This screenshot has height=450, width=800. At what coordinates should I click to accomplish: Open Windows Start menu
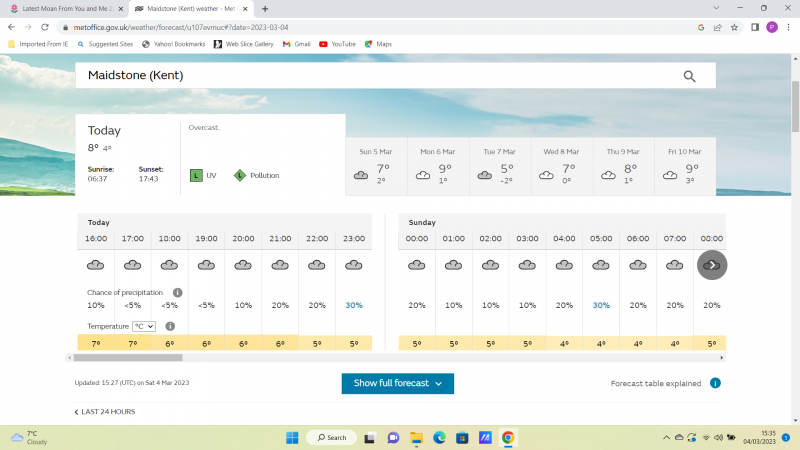point(292,438)
